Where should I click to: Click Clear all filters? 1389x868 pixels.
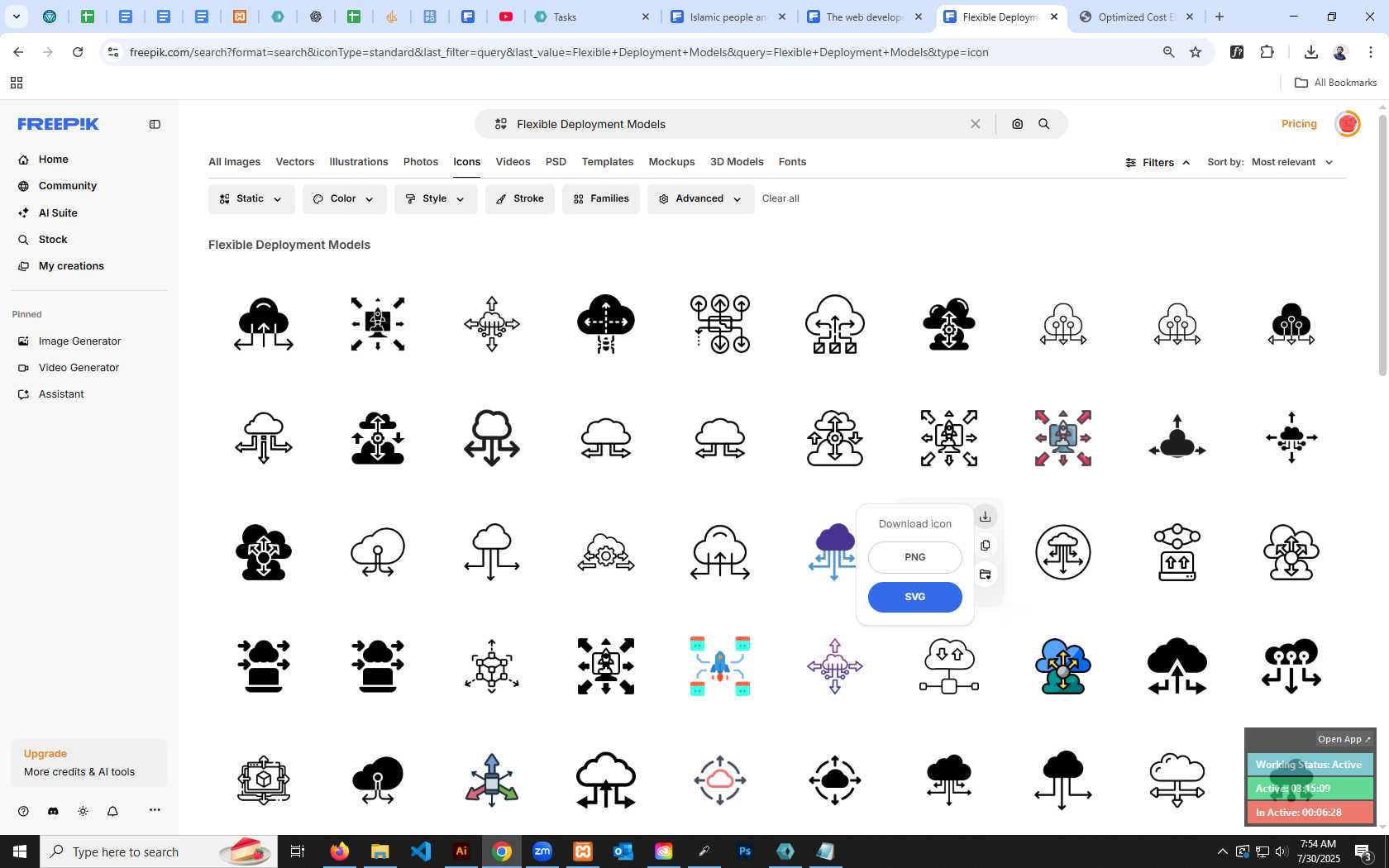(x=780, y=199)
